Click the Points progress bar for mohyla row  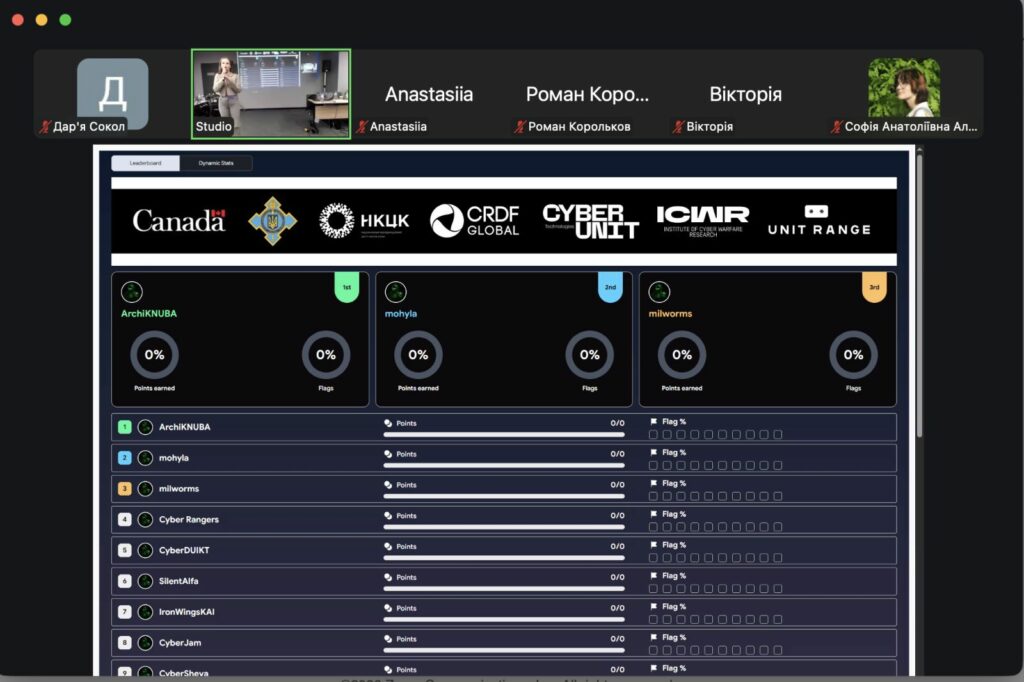[504, 466]
